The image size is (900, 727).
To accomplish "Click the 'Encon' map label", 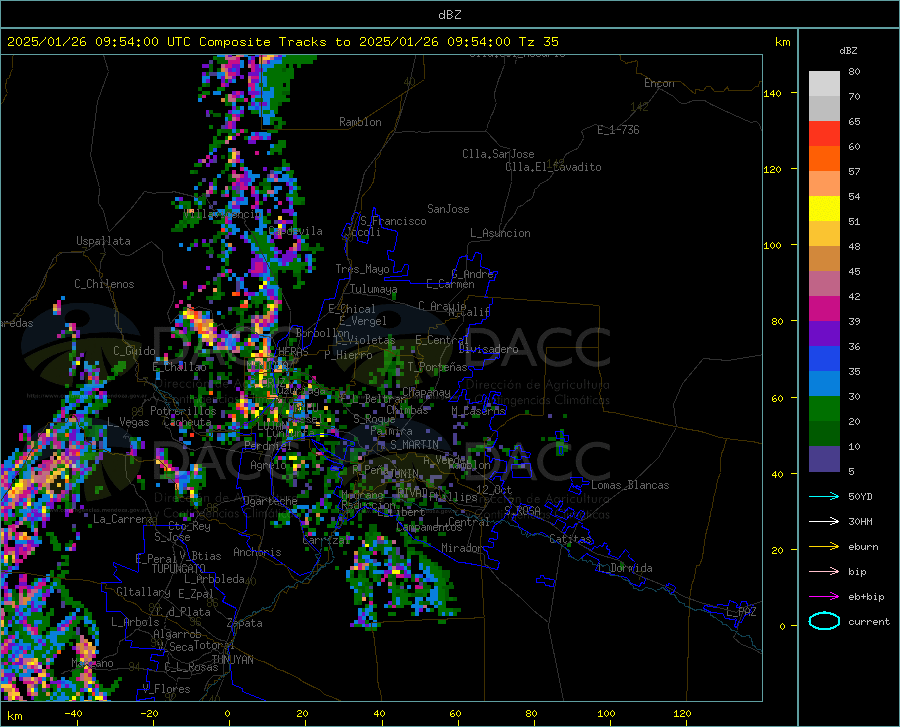I will (x=659, y=83).
